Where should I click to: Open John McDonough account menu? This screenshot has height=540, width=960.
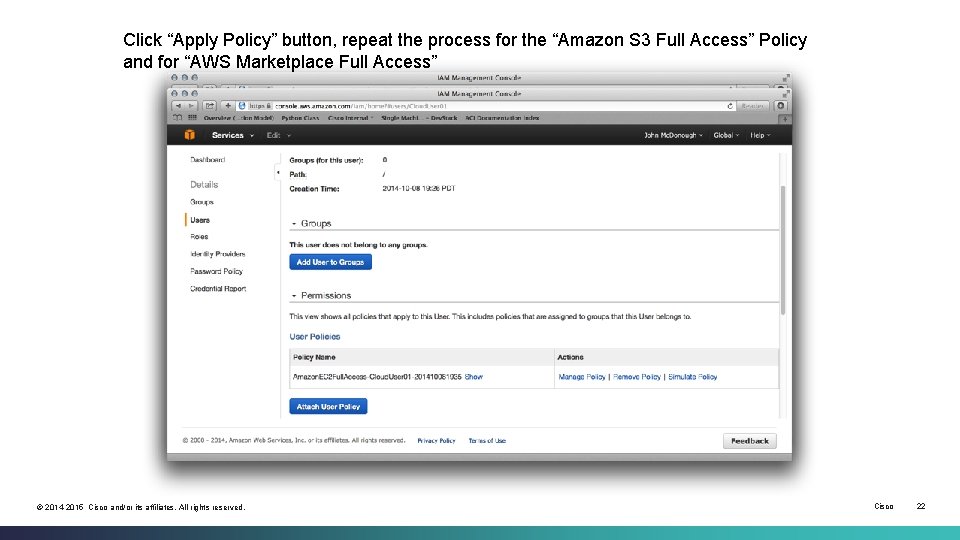click(x=673, y=135)
